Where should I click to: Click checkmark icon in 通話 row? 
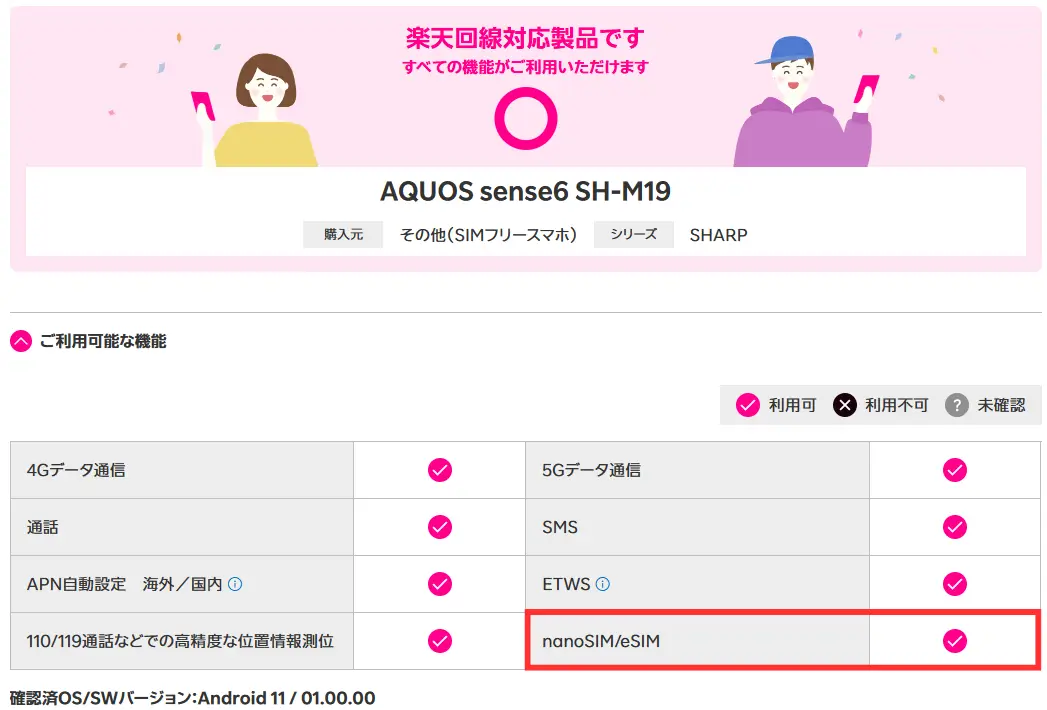[440, 527]
